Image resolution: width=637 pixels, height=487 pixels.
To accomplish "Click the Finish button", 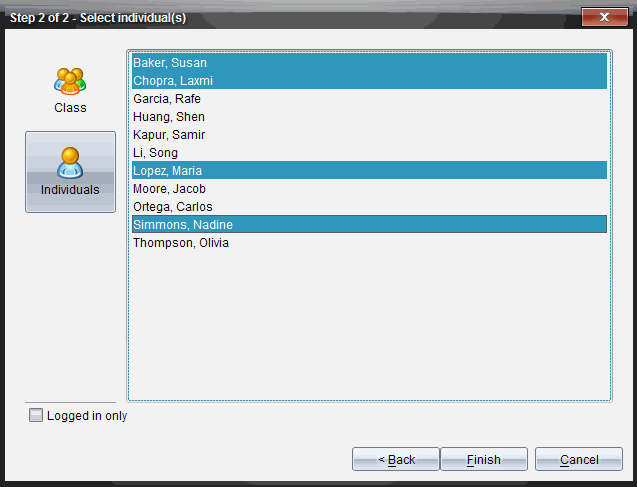I will click(484, 460).
